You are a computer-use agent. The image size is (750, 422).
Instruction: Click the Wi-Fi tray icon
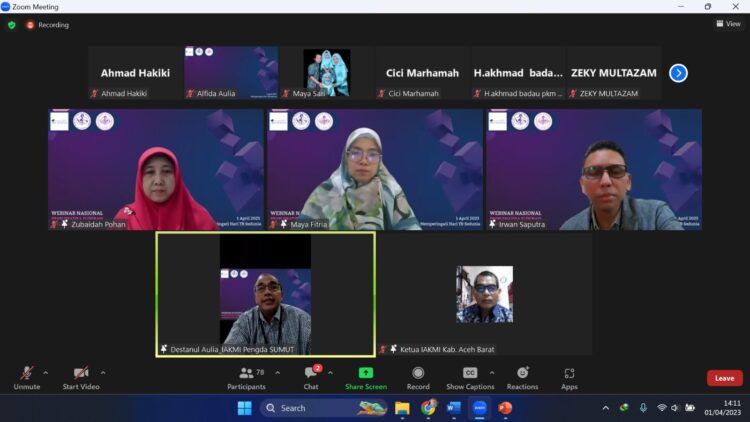tap(662, 408)
